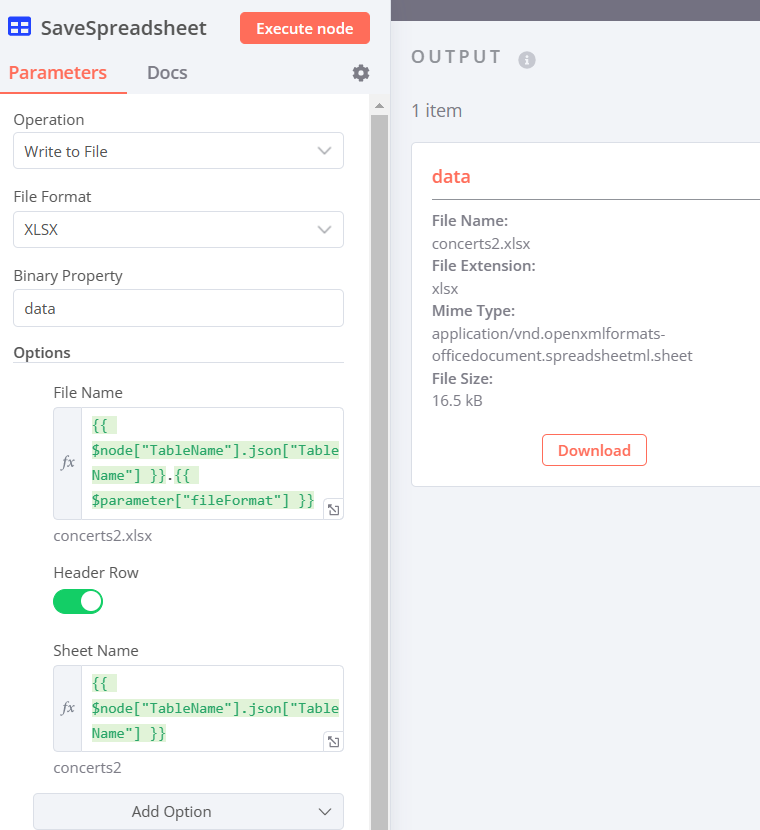Select the Parameters tab
Viewport: 760px width, 830px height.
point(58,72)
